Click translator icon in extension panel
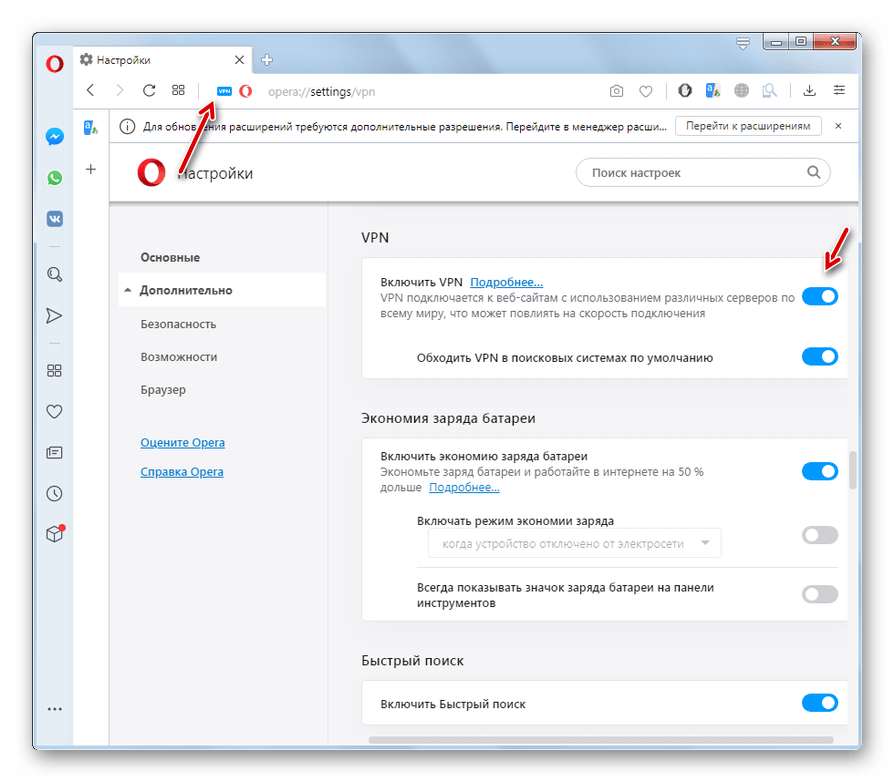 click(91, 127)
